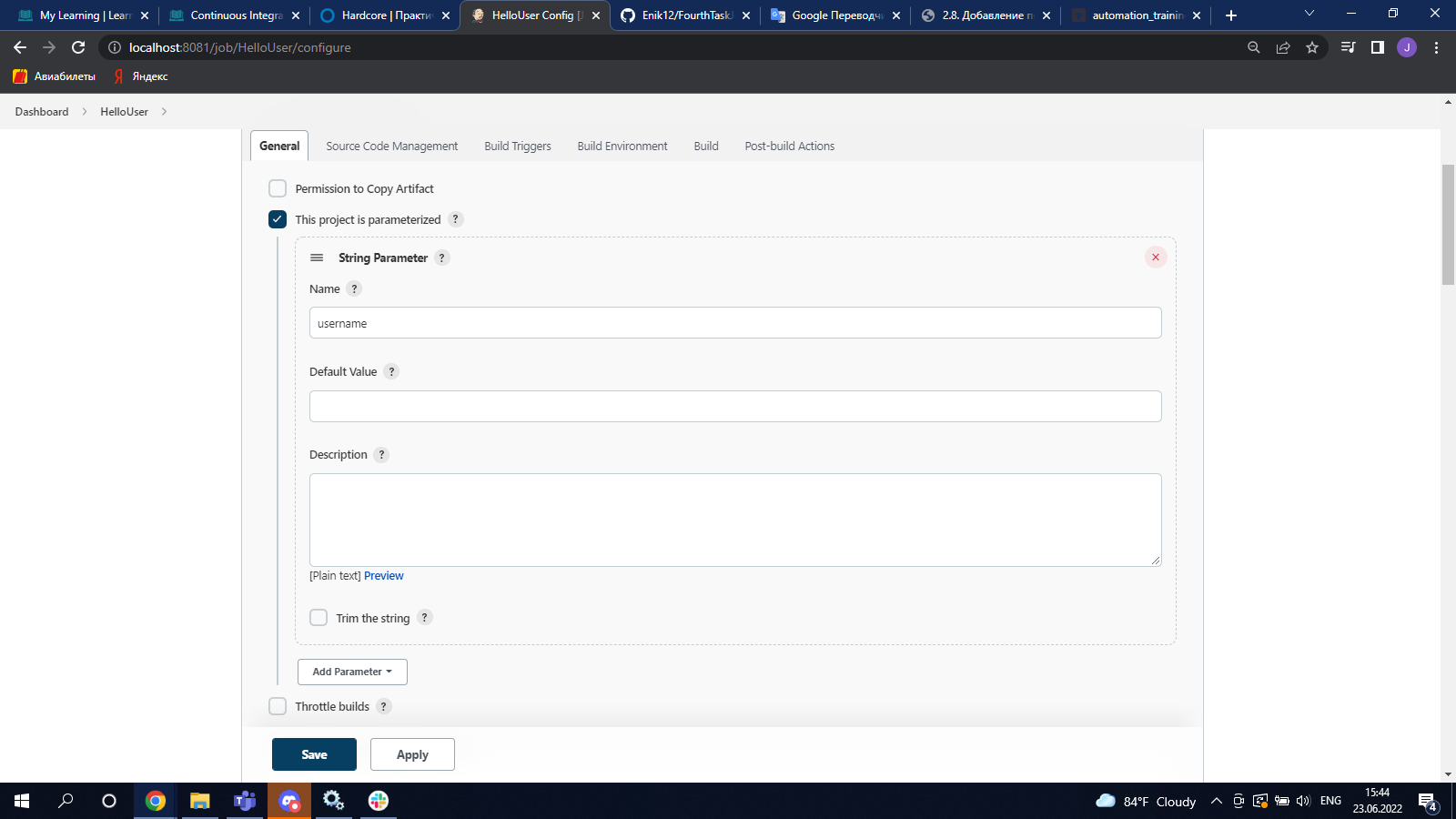Focus the Default Value input field
The height and width of the screenshot is (819, 1456).
(x=735, y=406)
